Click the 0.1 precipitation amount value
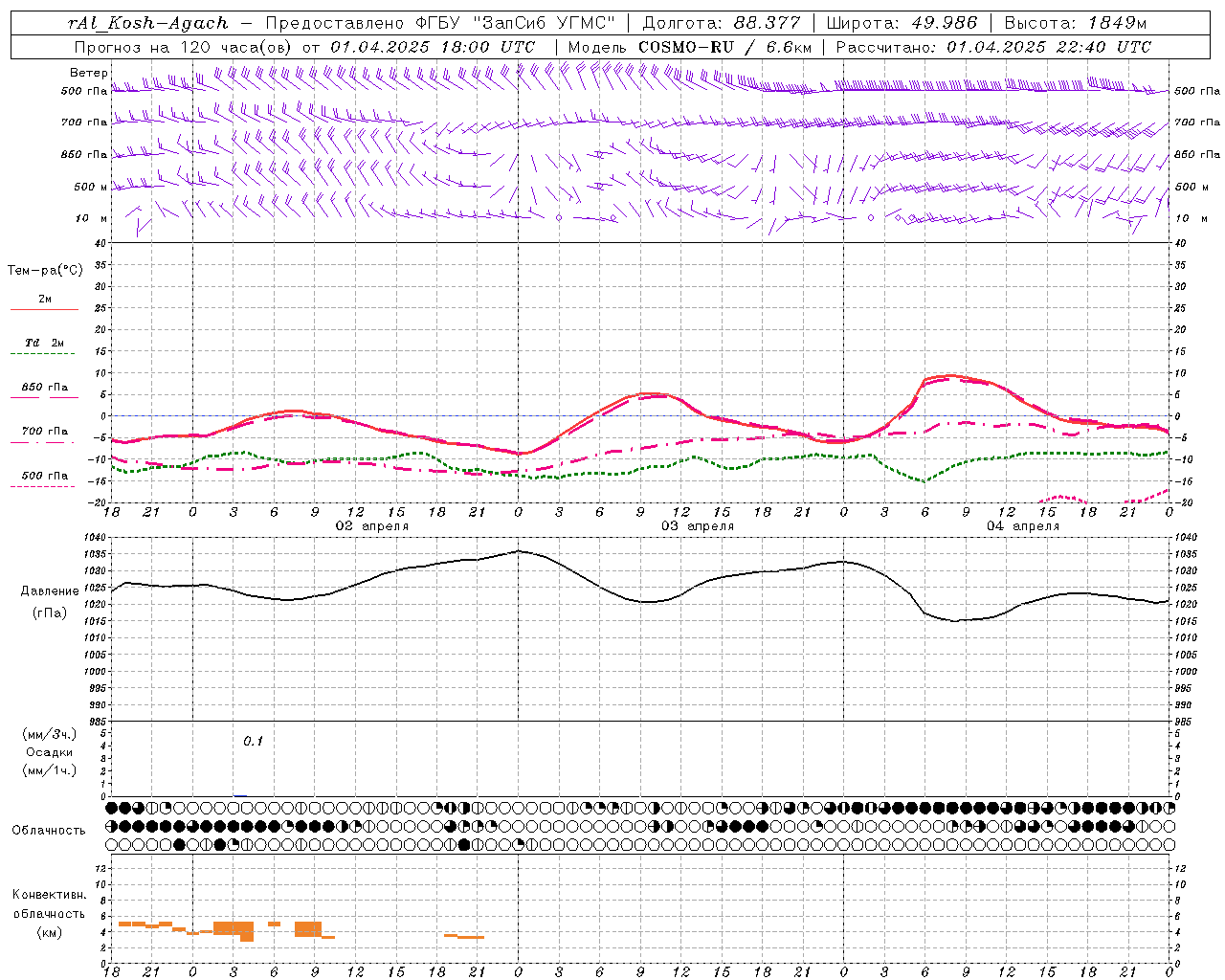 pyautogui.click(x=253, y=741)
